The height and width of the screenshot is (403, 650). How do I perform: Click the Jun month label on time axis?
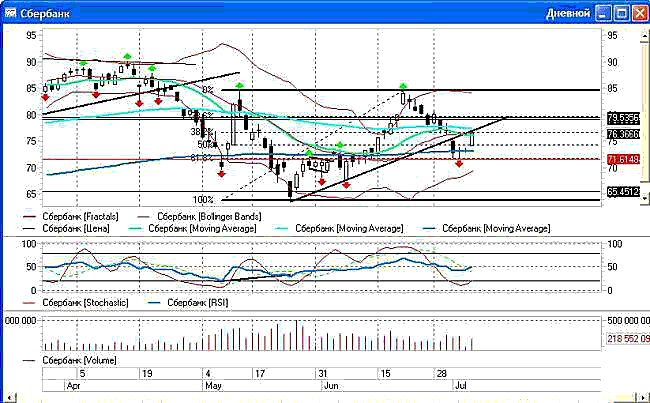pos(331,386)
